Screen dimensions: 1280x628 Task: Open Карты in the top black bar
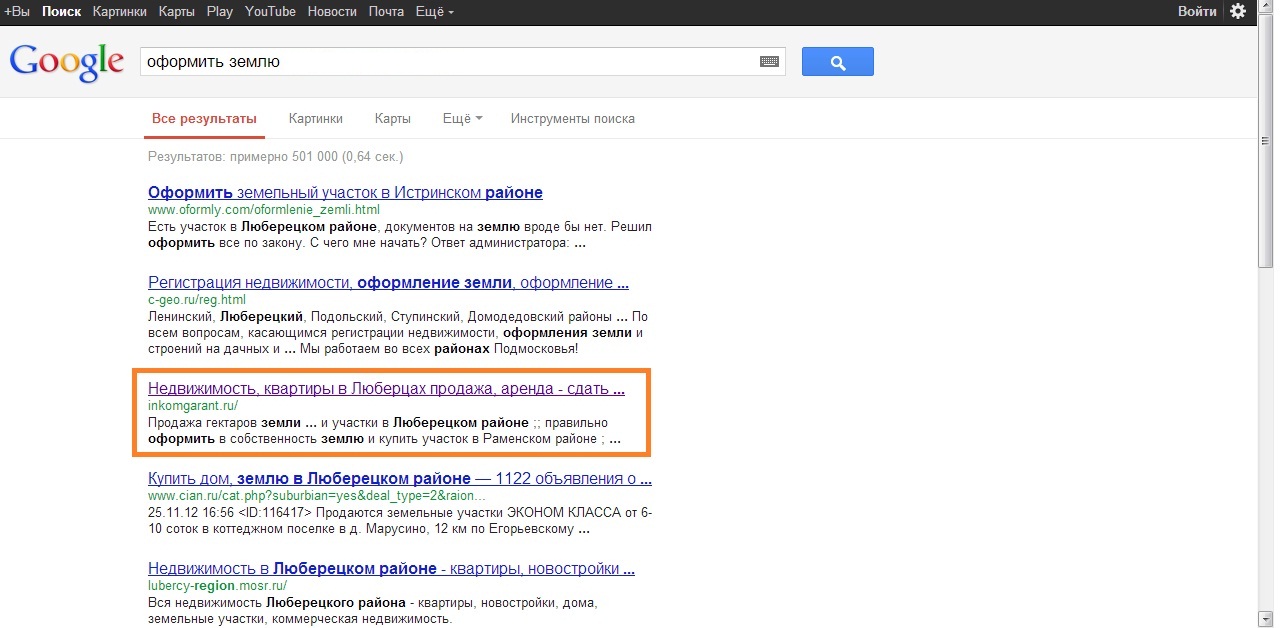[x=176, y=11]
